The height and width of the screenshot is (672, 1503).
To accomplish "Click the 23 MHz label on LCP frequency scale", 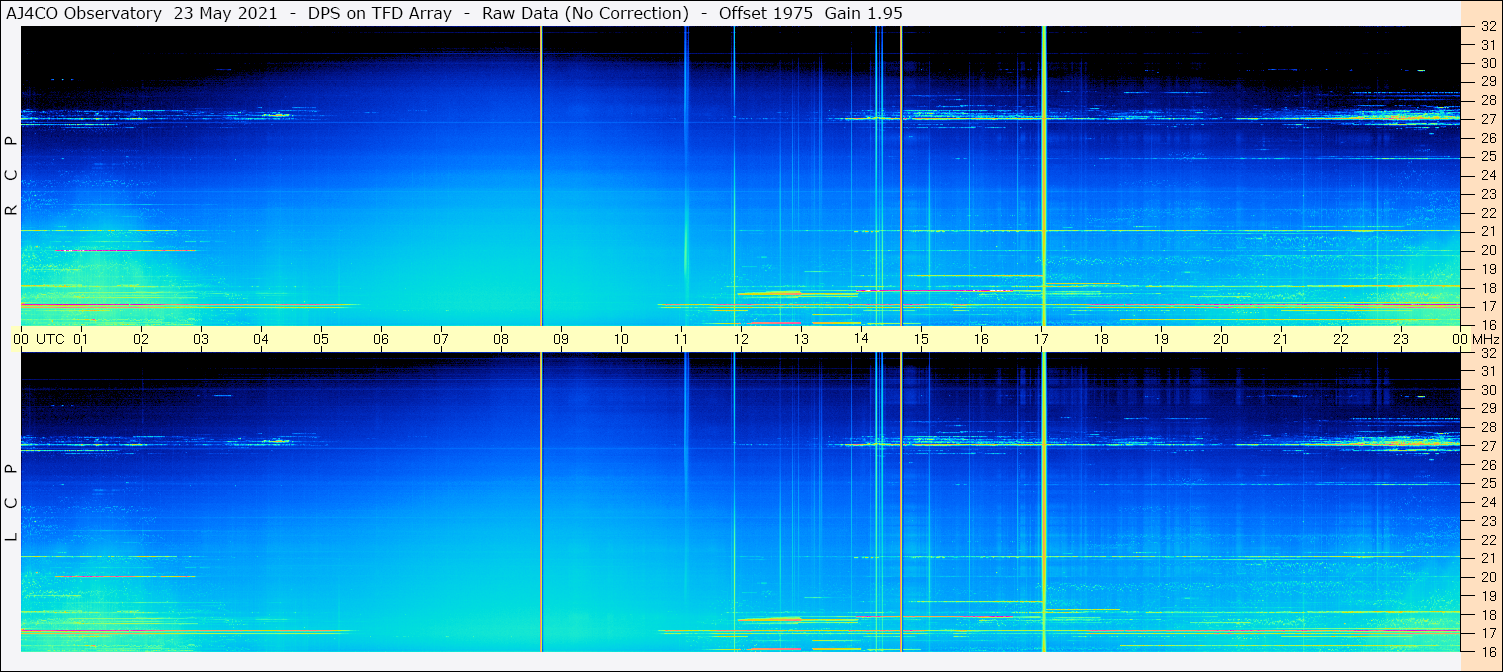I will point(1488,521).
